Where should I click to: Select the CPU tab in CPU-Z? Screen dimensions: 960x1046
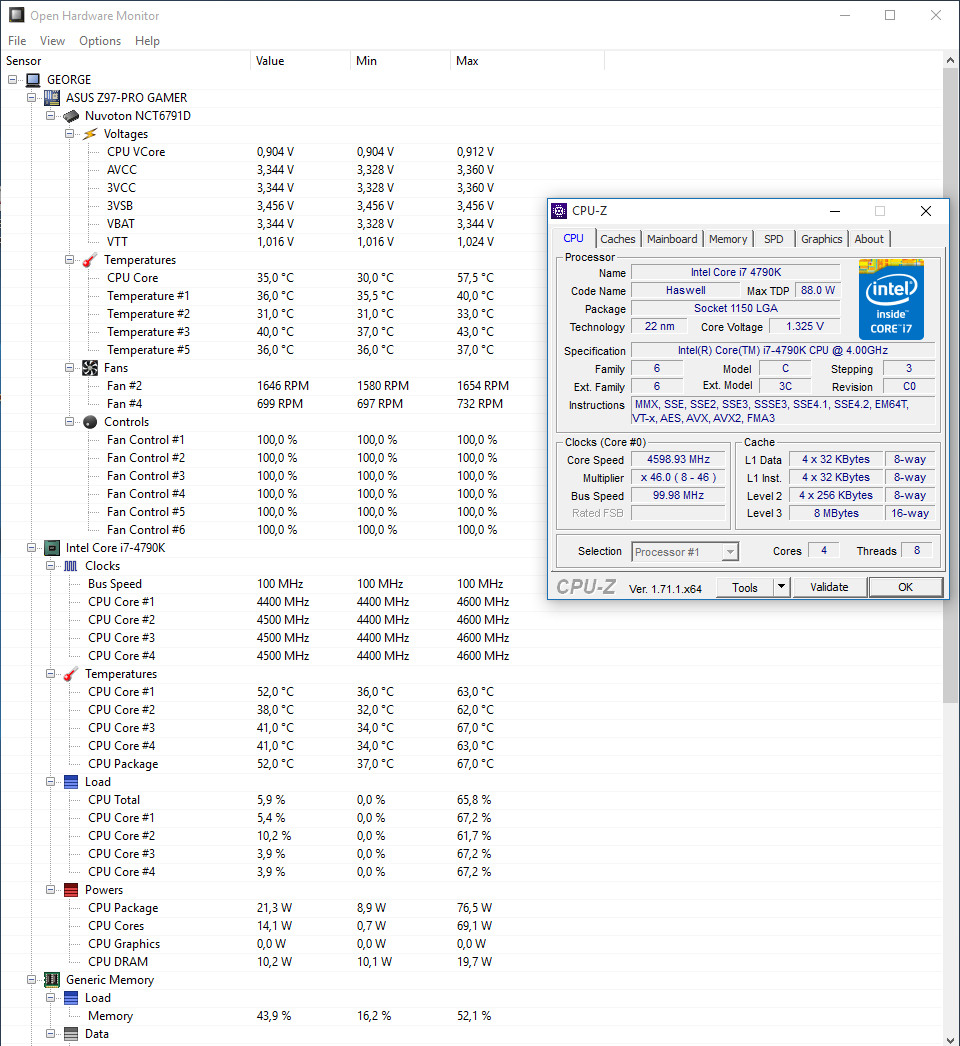pyautogui.click(x=574, y=238)
